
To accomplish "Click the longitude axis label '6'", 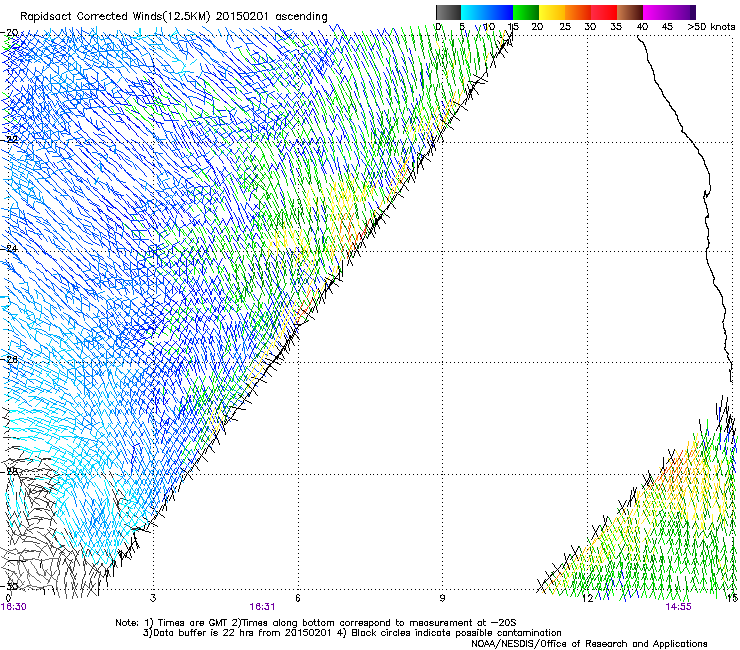I will pos(298,598).
